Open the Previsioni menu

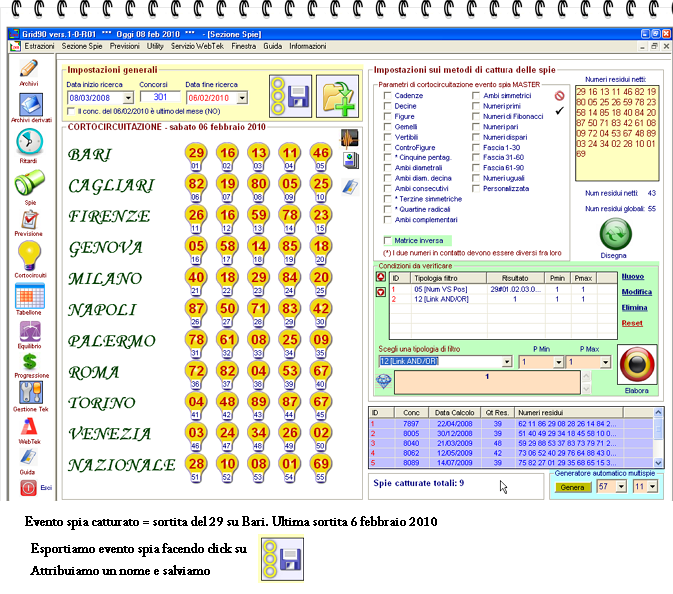coord(124,46)
